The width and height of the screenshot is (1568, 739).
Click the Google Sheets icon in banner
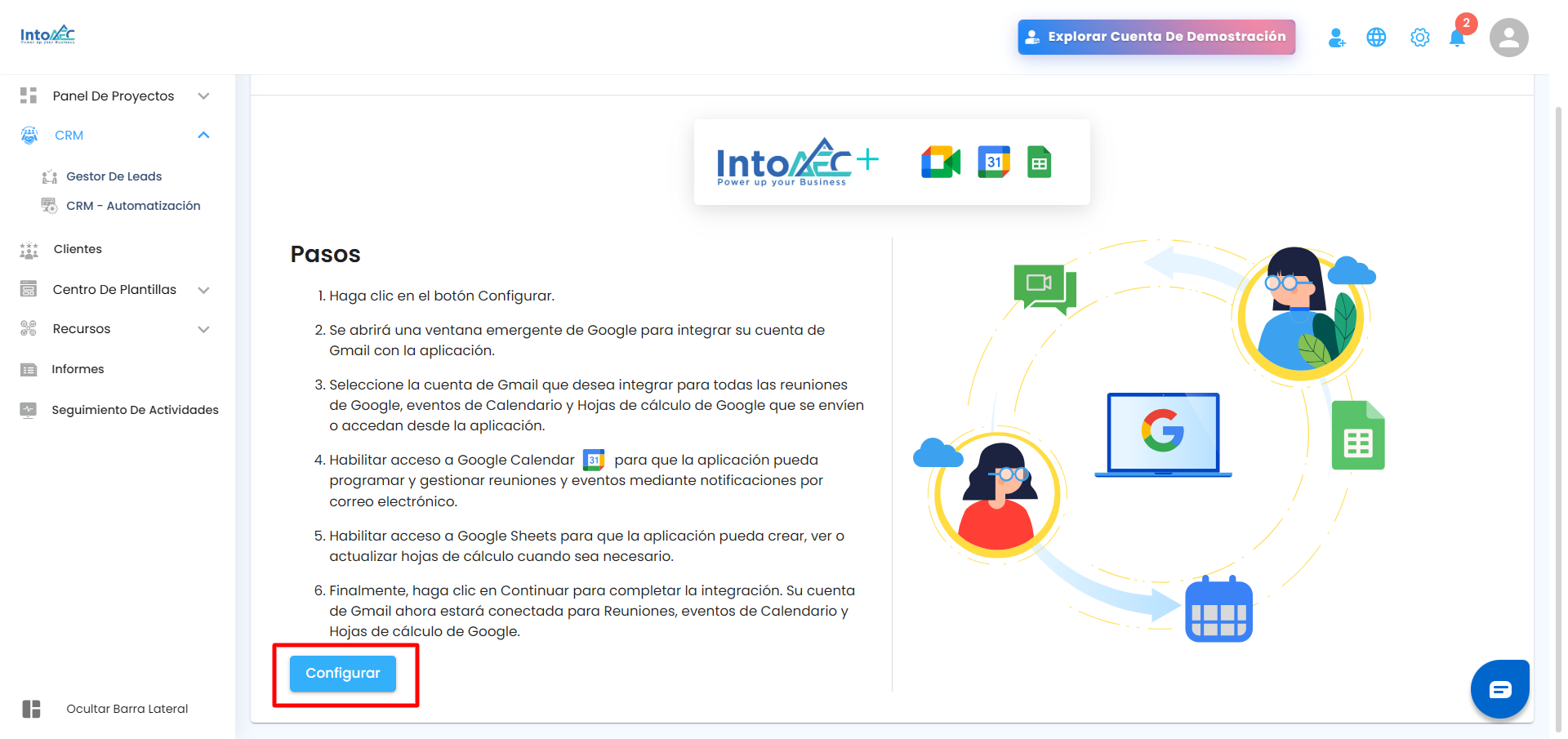click(x=1039, y=162)
